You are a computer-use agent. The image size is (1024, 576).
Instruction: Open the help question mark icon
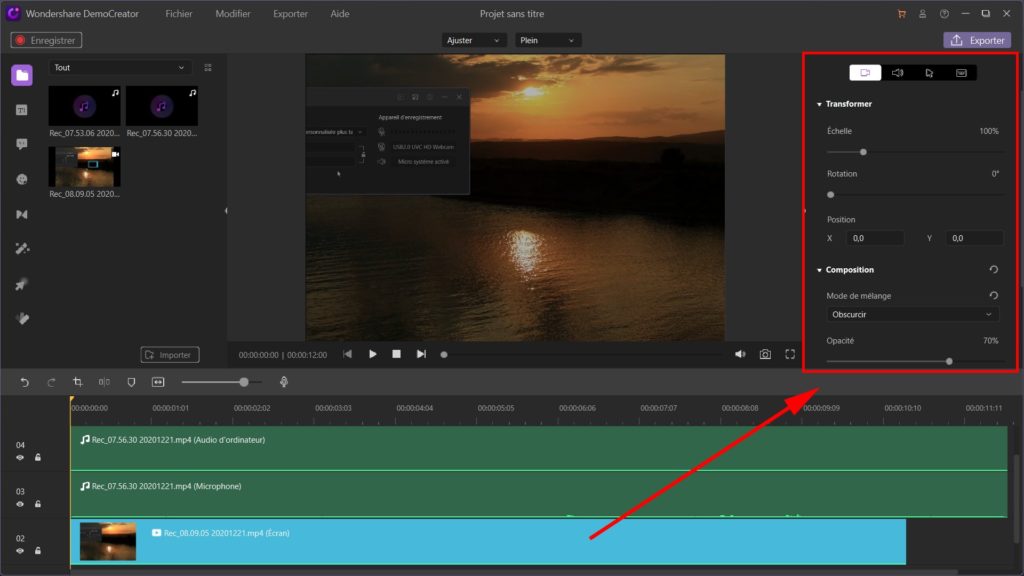click(x=944, y=14)
